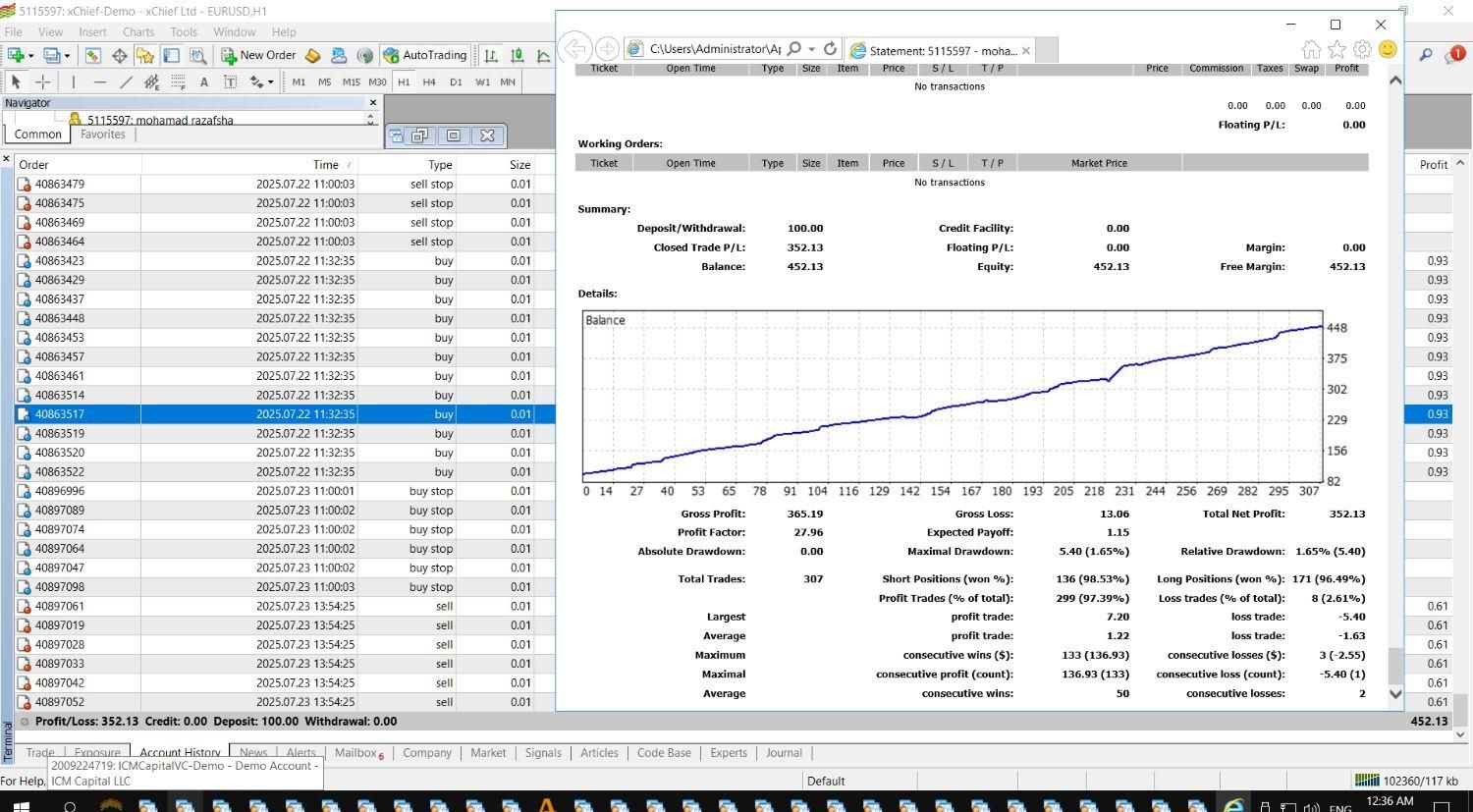Click the browser refresh button
This screenshot has height=812, width=1473.
click(830, 49)
